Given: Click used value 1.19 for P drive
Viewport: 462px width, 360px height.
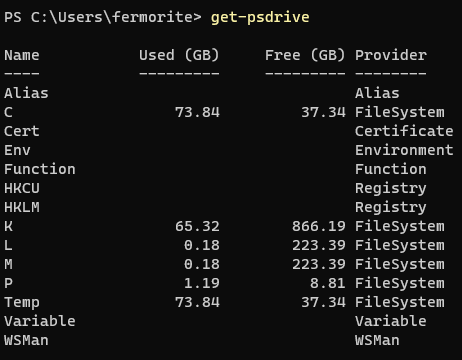Looking at the screenshot, I should (x=202, y=283).
